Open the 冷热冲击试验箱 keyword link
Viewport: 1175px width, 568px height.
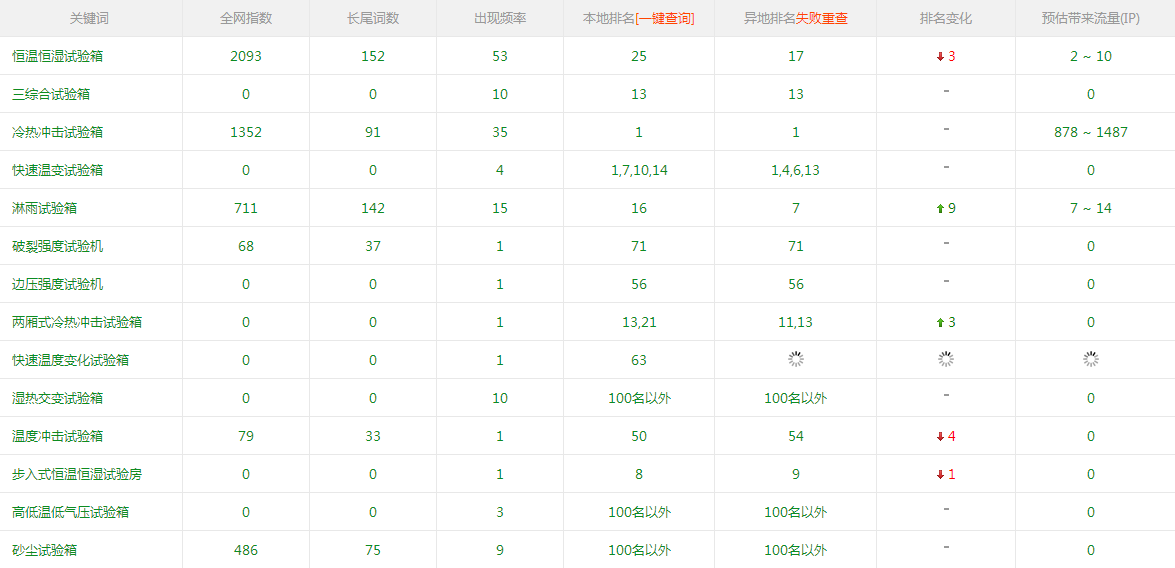(x=58, y=133)
